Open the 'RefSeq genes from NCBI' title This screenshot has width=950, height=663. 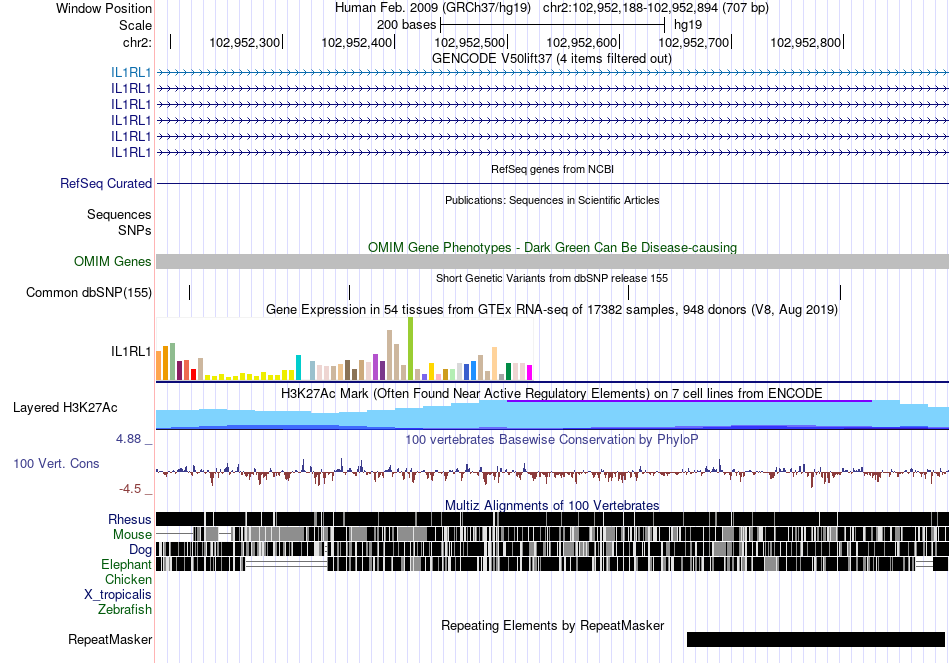[x=552, y=169]
